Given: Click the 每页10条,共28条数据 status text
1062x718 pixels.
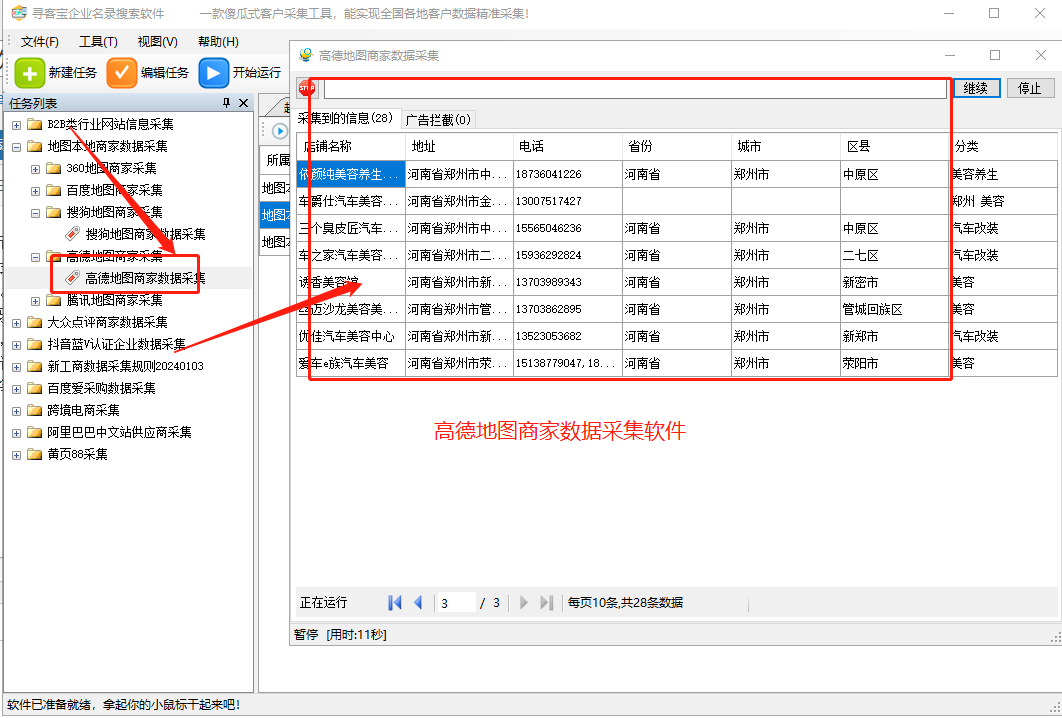Looking at the screenshot, I should pos(625,603).
